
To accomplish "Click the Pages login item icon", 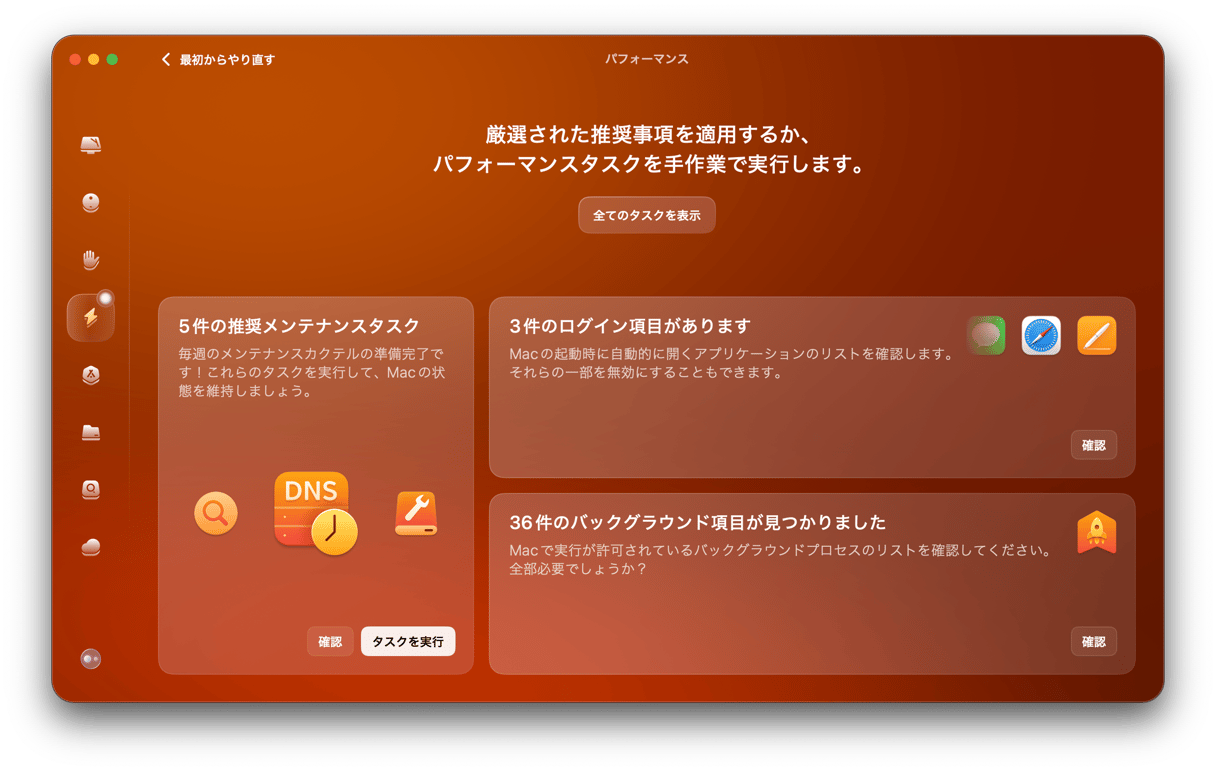I will pos(1096,336).
